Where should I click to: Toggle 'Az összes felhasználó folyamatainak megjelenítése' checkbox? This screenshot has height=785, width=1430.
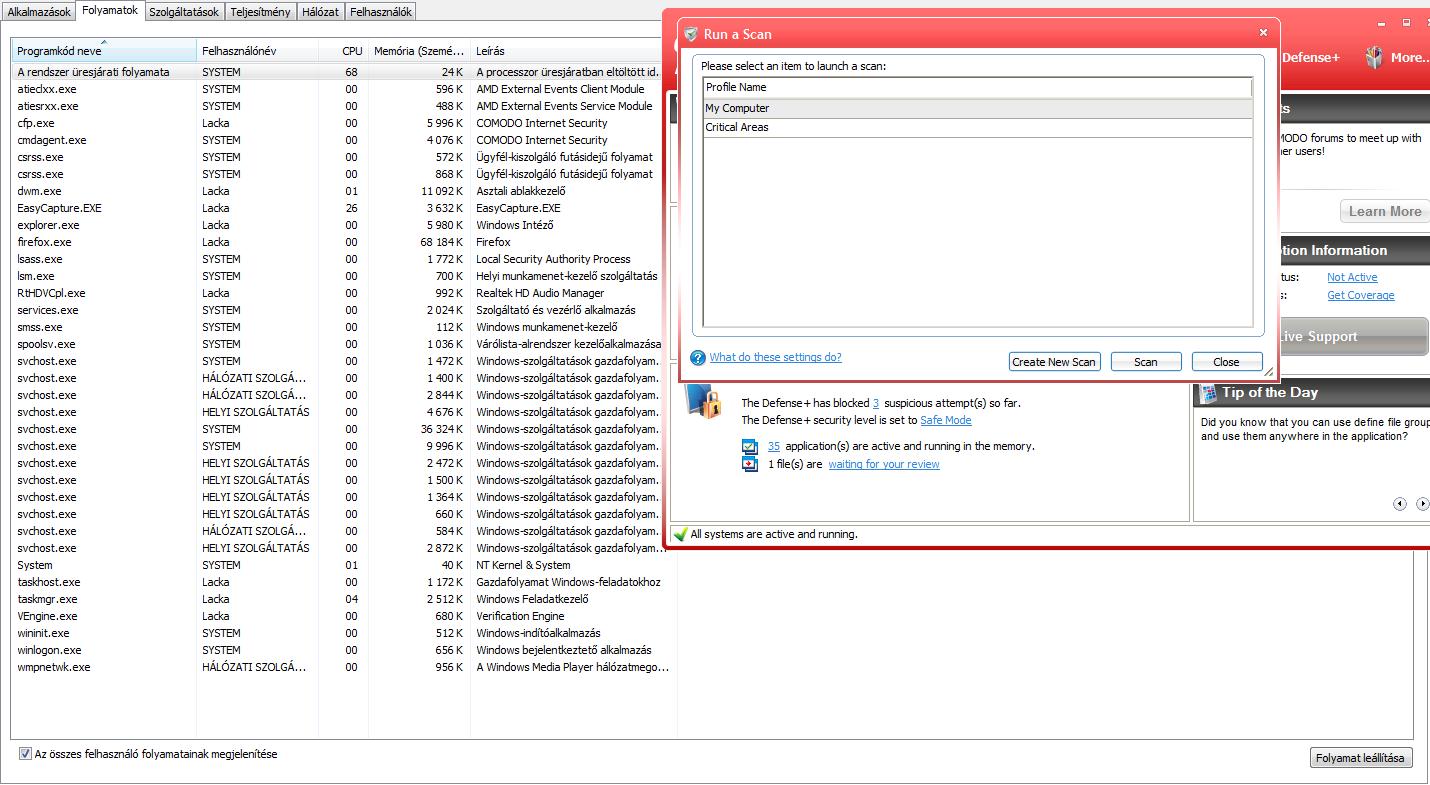click(25, 754)
